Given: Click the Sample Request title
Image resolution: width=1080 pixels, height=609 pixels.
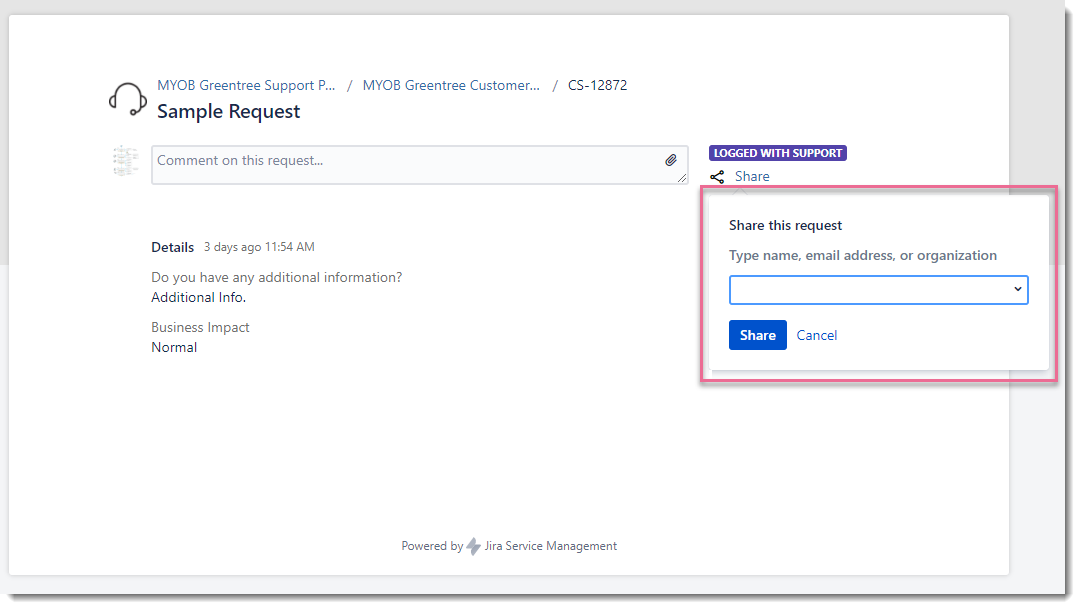Looking at the screenshot, I should [229, 112].
